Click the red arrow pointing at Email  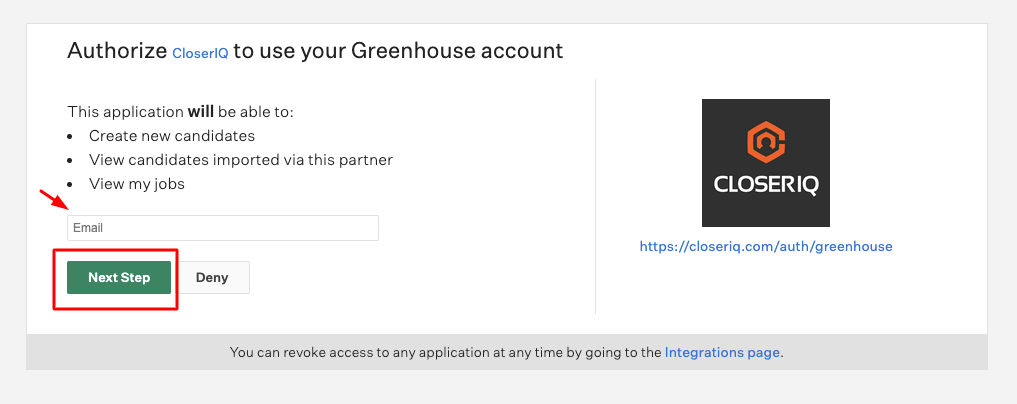coord(50,198)
